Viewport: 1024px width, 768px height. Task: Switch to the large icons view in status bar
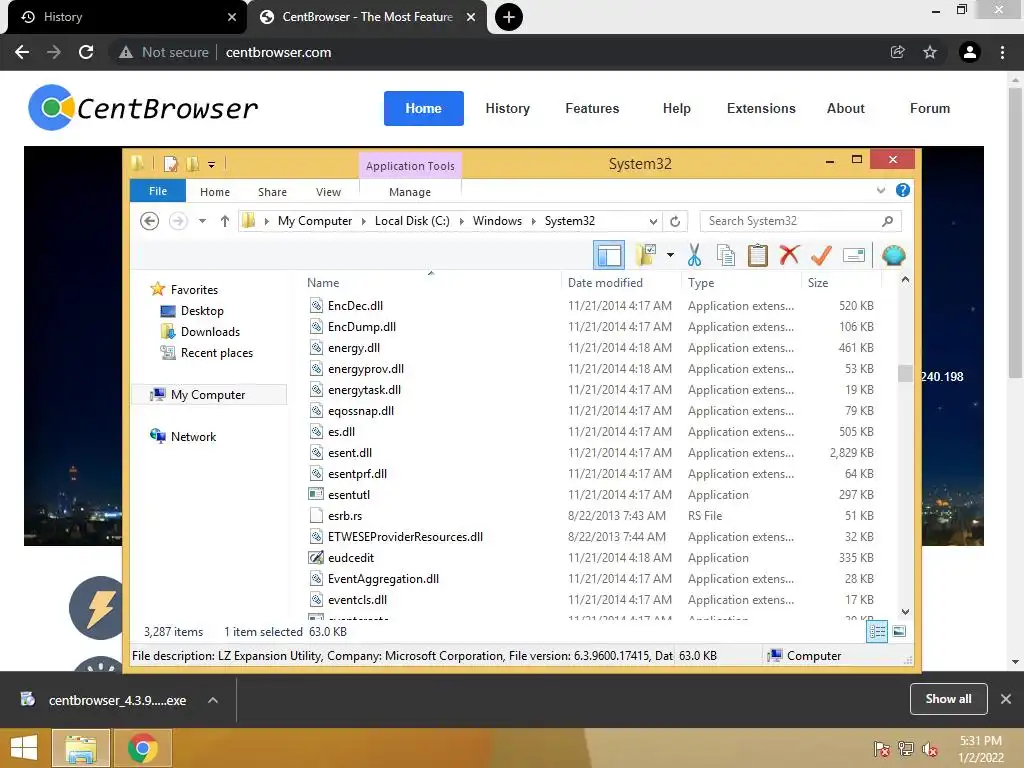[x=899, y=632]
